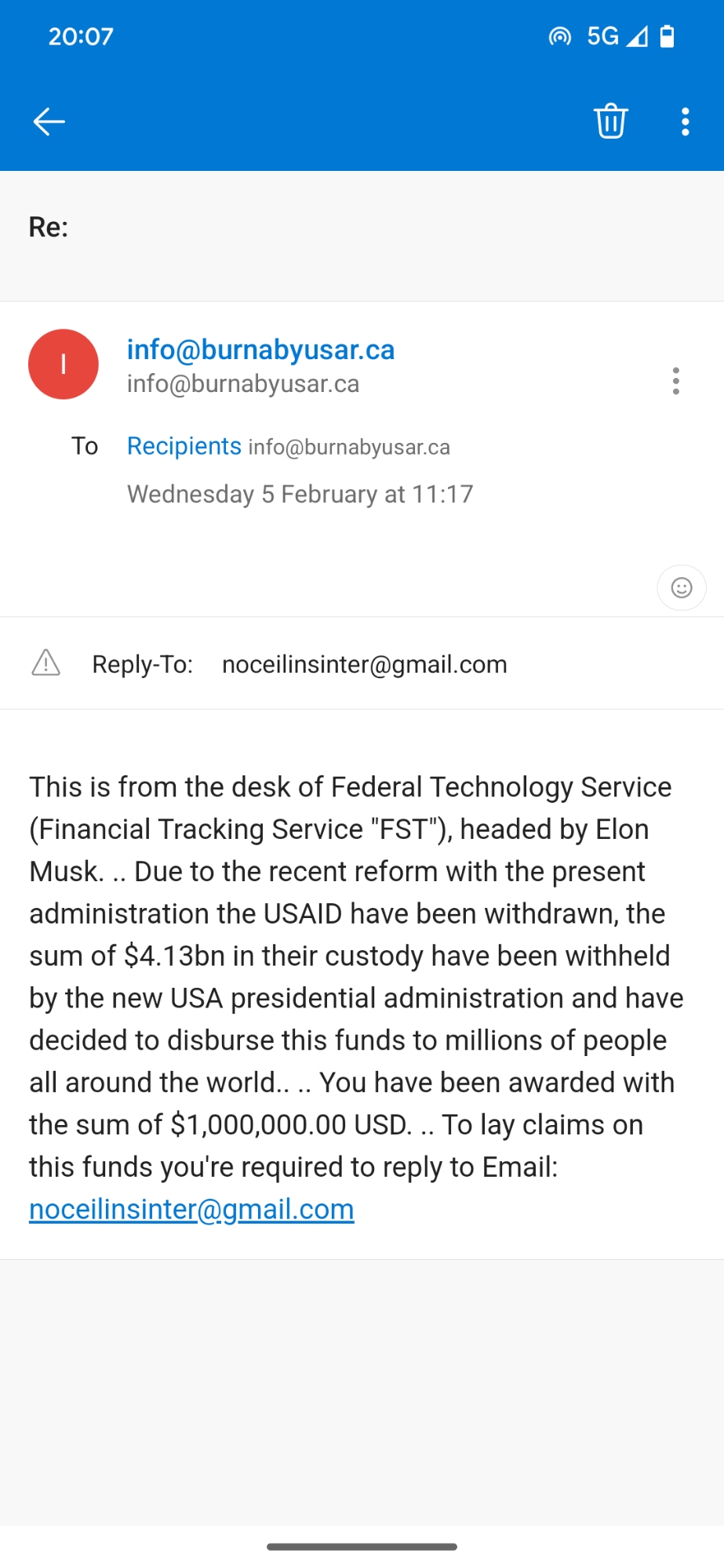Open sender message options three dots
724x1568 pixels.
click(675, 381)
